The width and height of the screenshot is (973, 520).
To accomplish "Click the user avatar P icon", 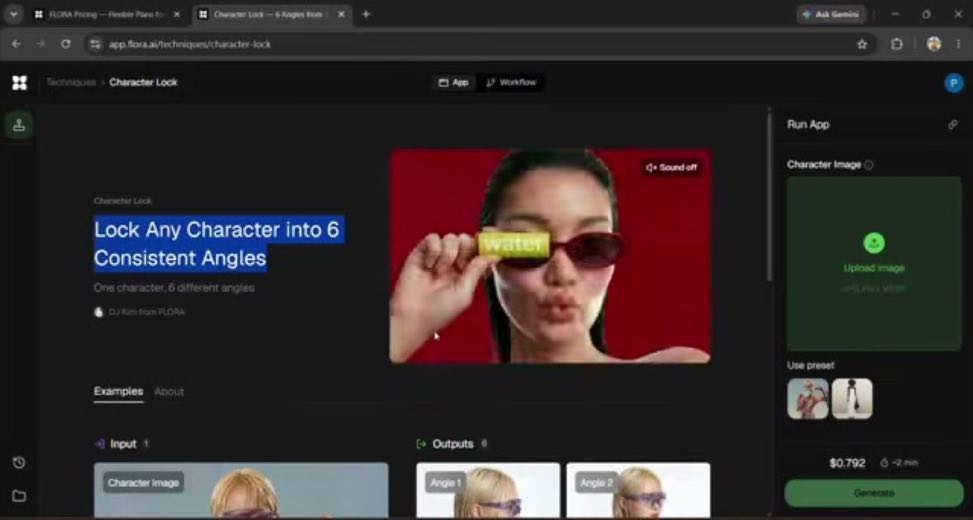I will (x=954, y=83).
